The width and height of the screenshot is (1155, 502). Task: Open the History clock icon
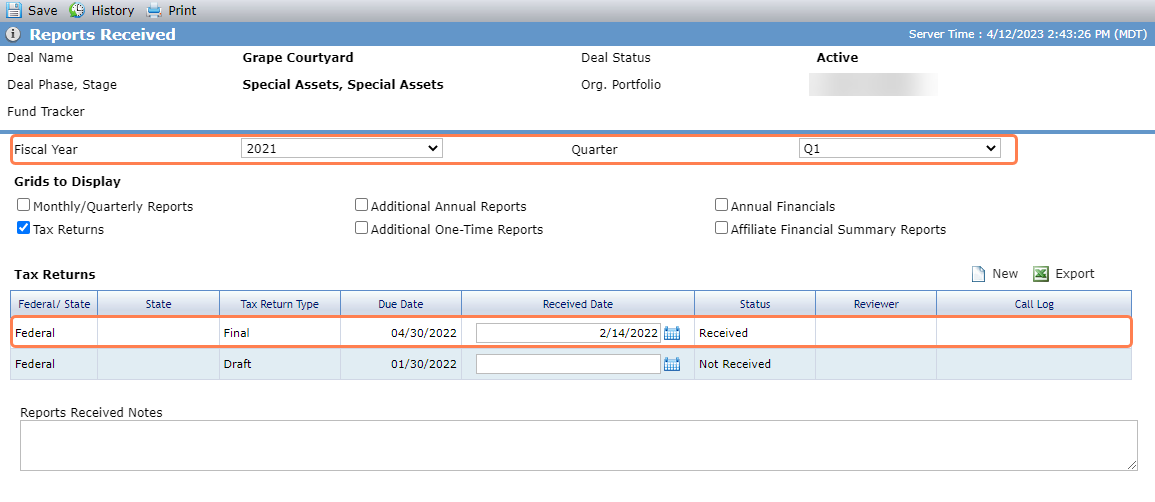point(77,10)
